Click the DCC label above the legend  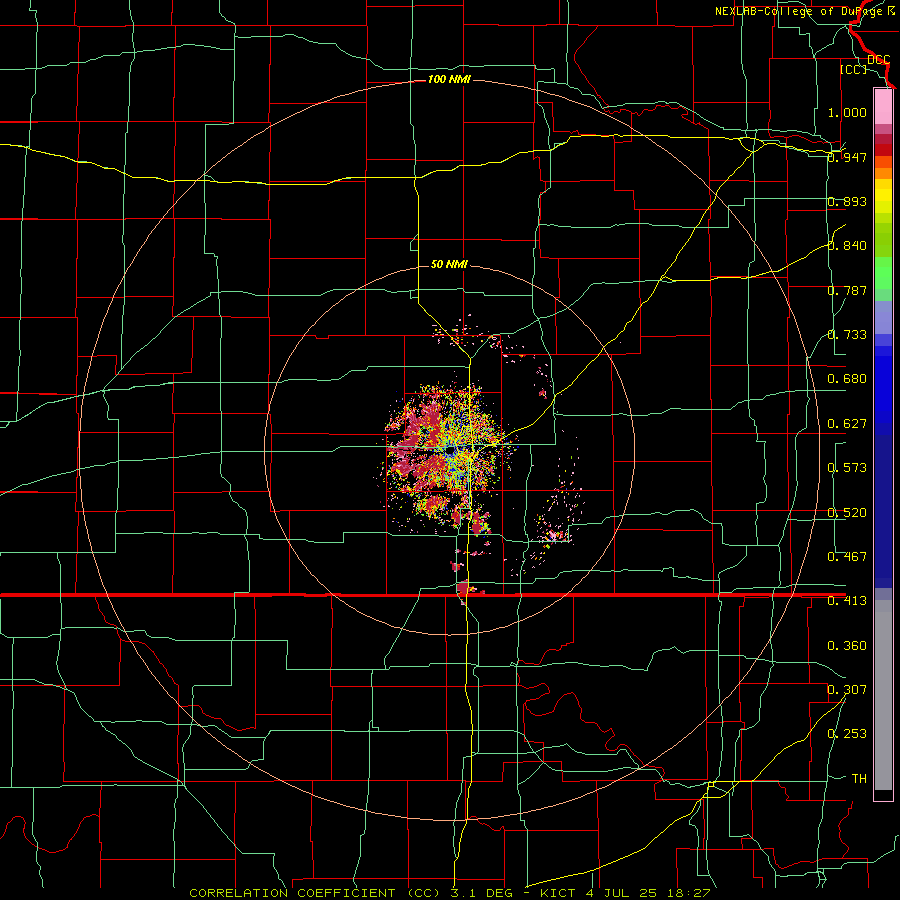coord(878,60)
